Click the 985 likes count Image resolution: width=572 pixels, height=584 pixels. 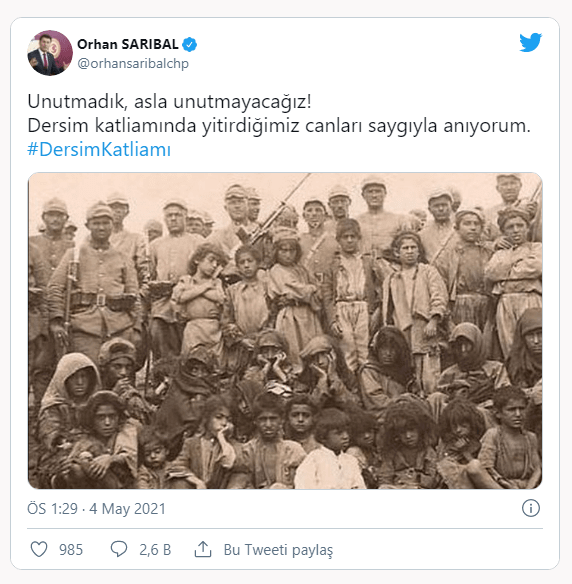coord(71,550)
